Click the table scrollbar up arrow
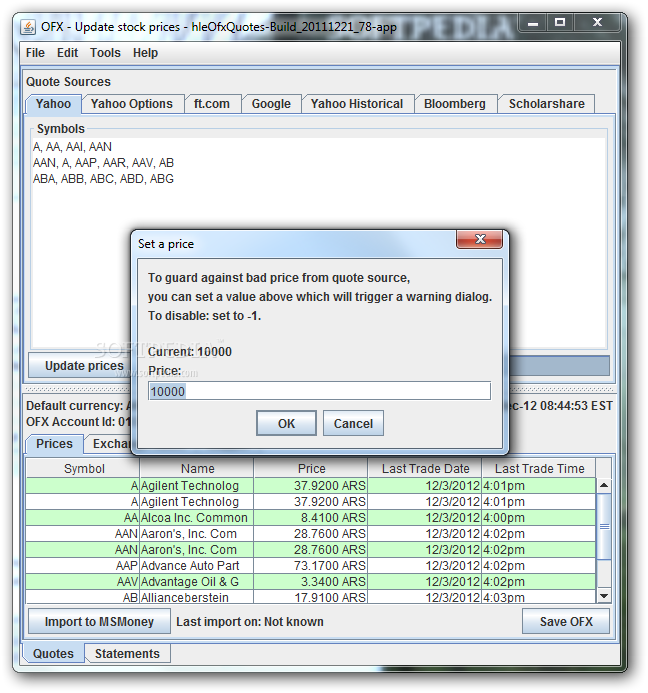 604,486
